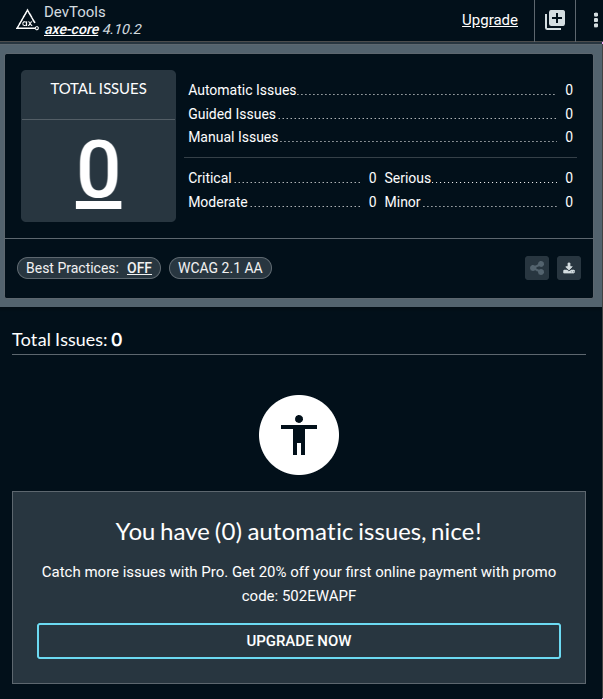Click the UPGRADE NOW button
The width and height of the screenshot is (603, 699).
point(299,641)
